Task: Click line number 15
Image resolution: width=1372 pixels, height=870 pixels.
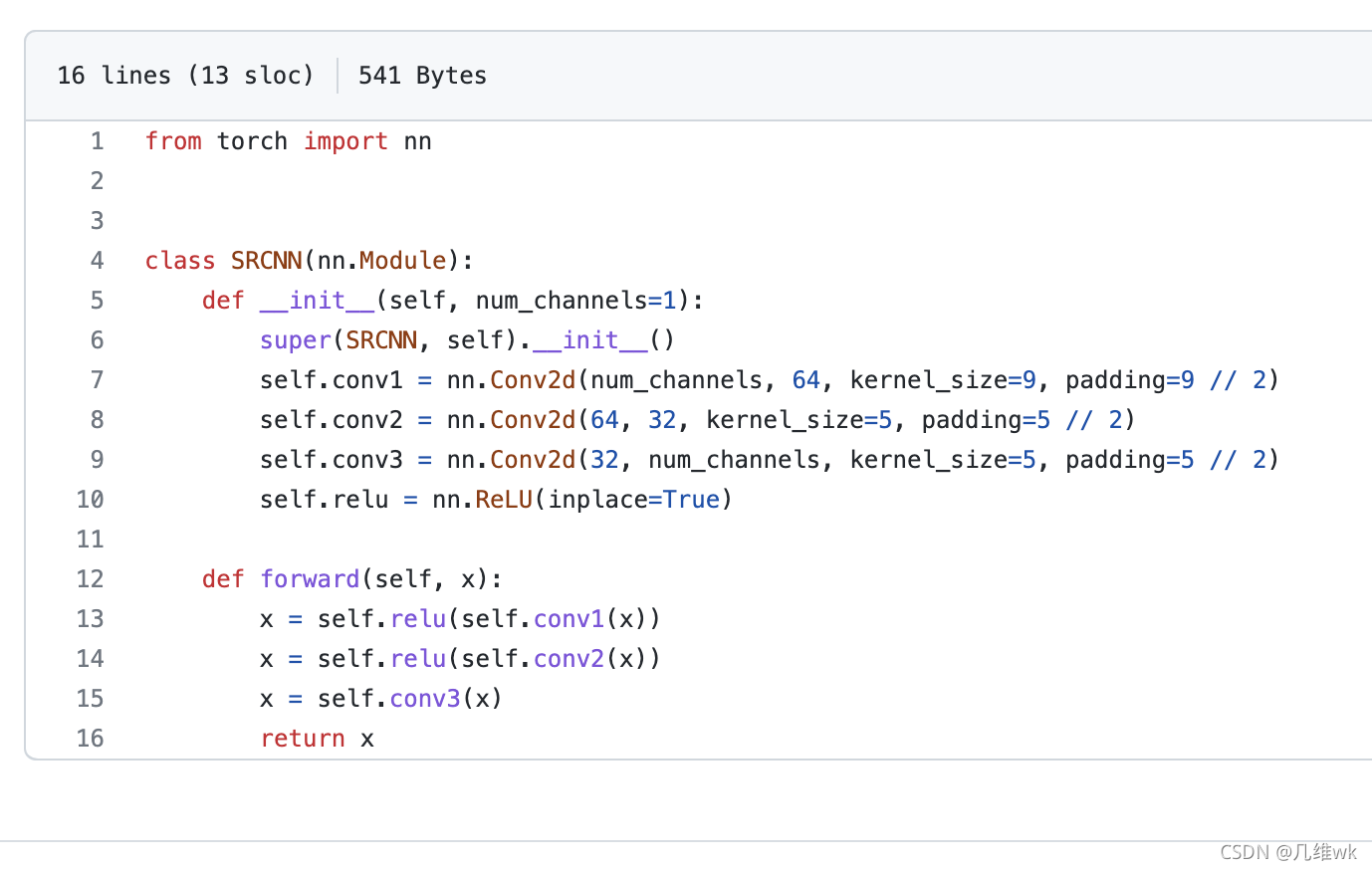Action: (x=90, y=699)
